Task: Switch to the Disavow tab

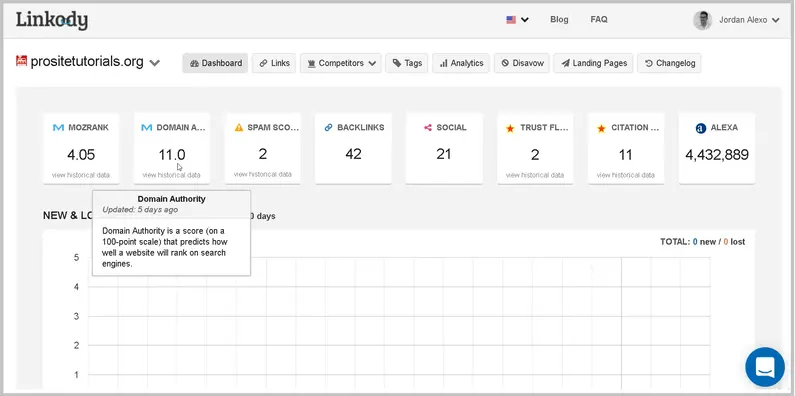Action: [x=522, y=63]
